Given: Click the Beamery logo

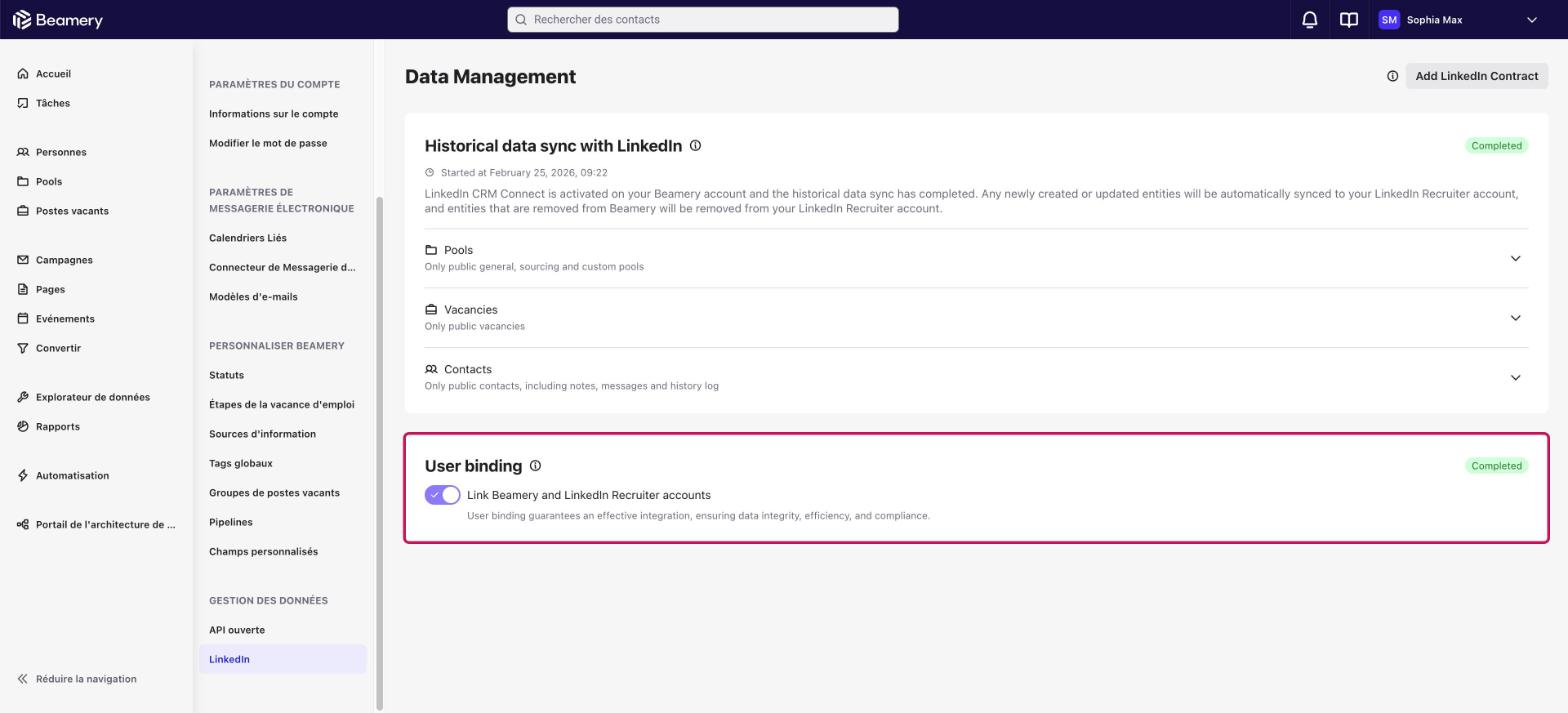Looking at the screenshot, I should [57, 20].
